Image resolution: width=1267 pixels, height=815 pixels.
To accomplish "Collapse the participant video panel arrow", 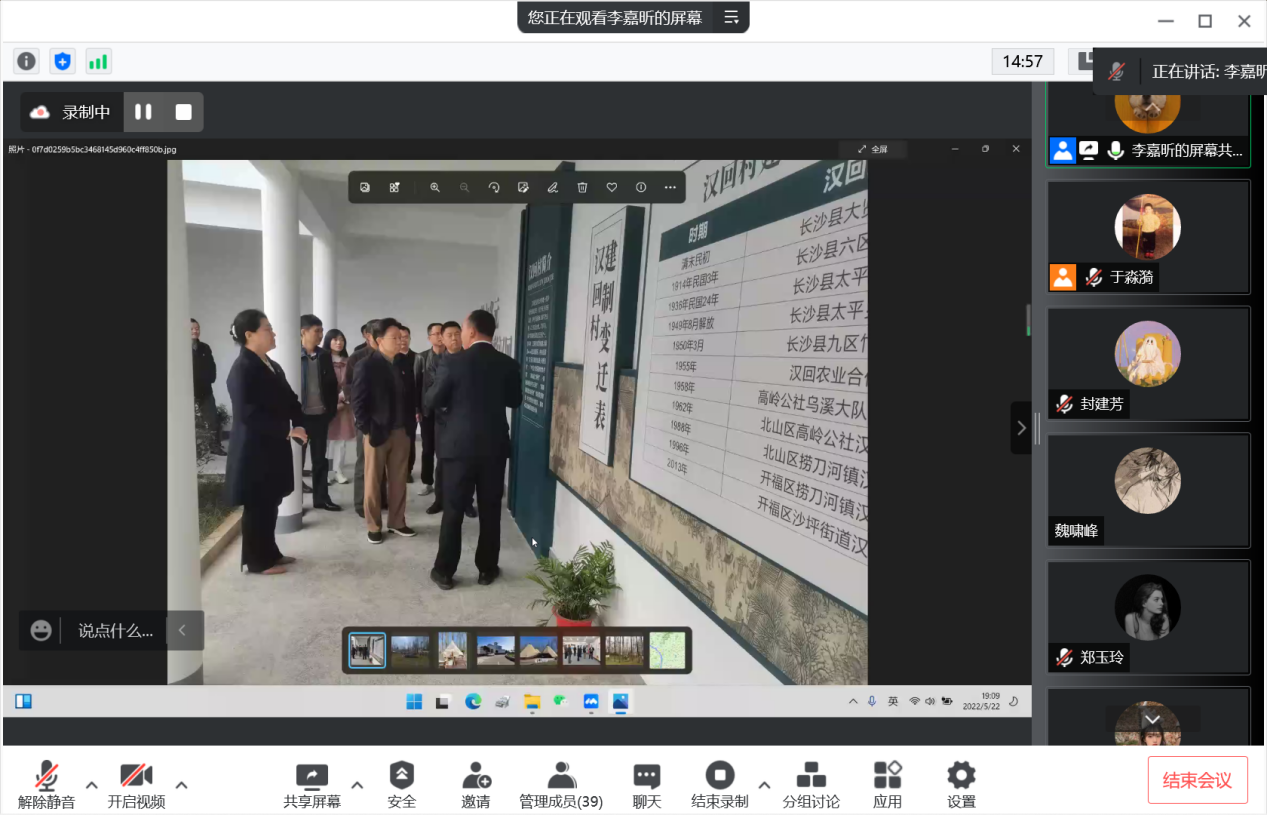I will pyautogui.click(x=1021, y=428).
